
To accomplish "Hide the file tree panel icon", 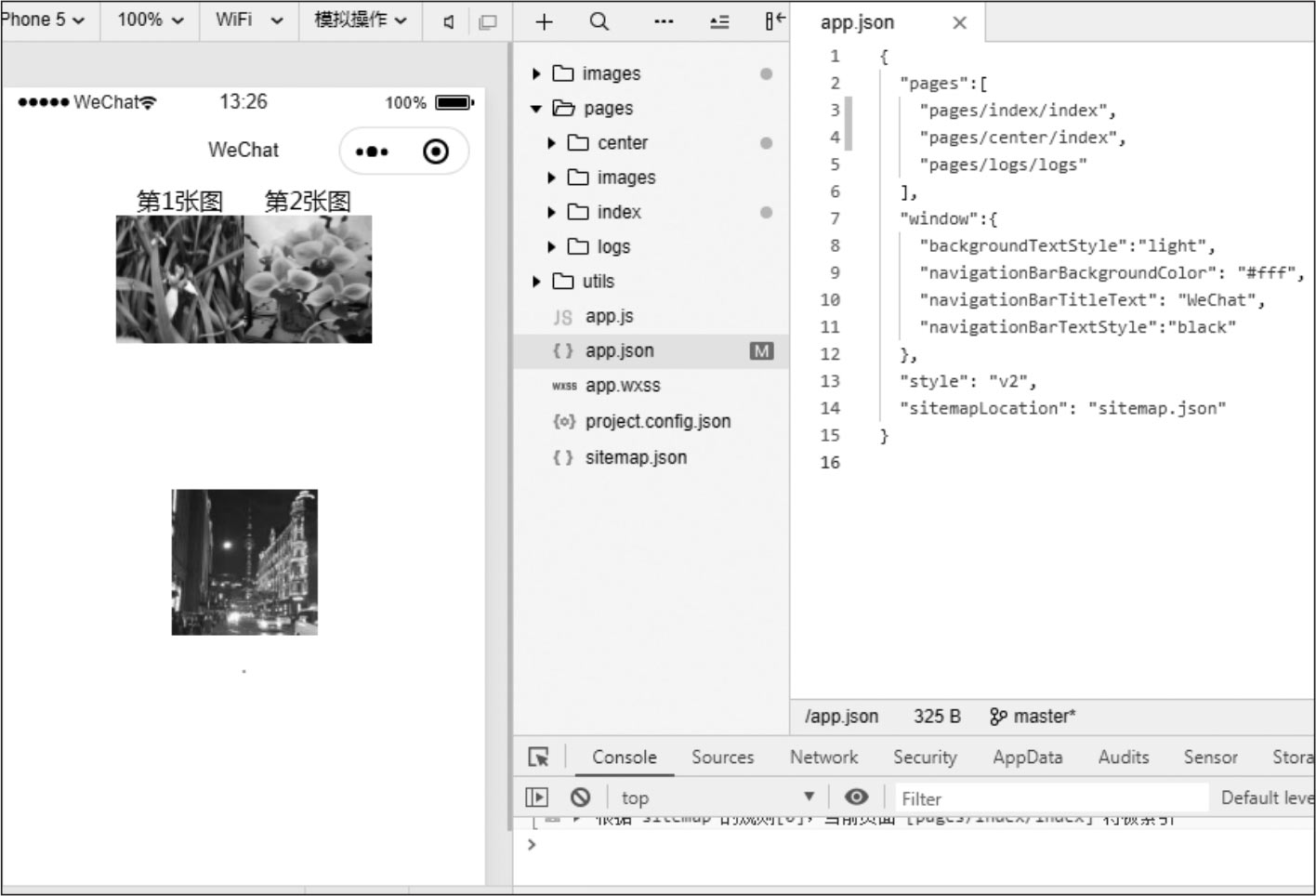I will coord(775,20).
